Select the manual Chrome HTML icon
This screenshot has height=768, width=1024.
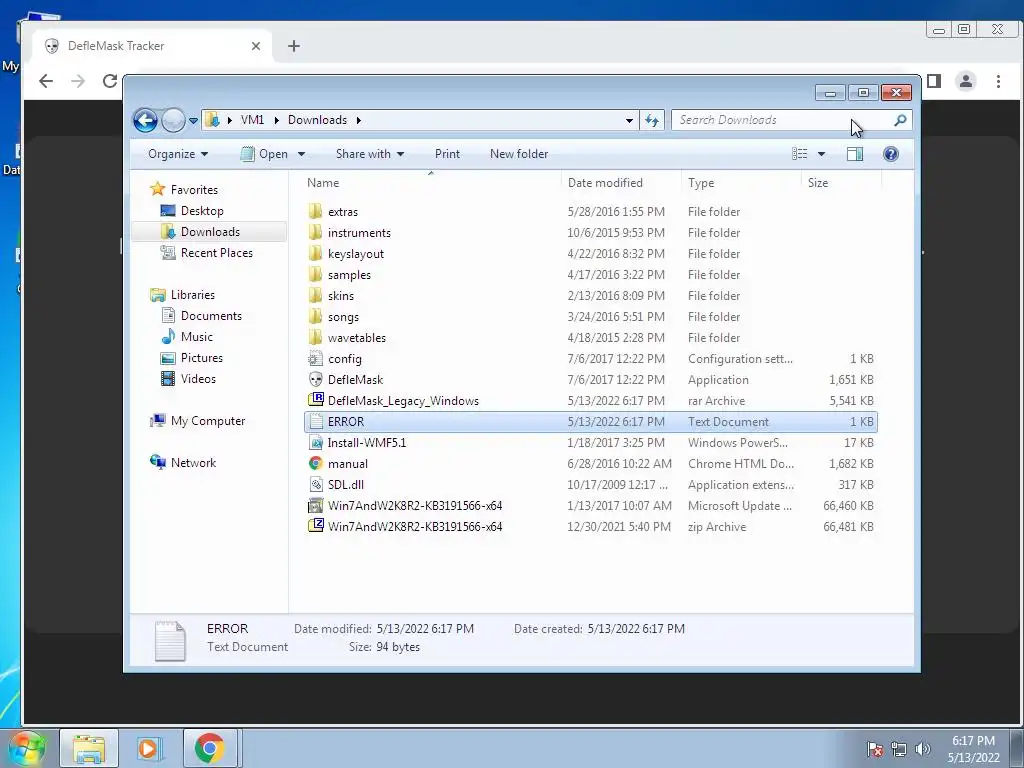pos(315,463)
